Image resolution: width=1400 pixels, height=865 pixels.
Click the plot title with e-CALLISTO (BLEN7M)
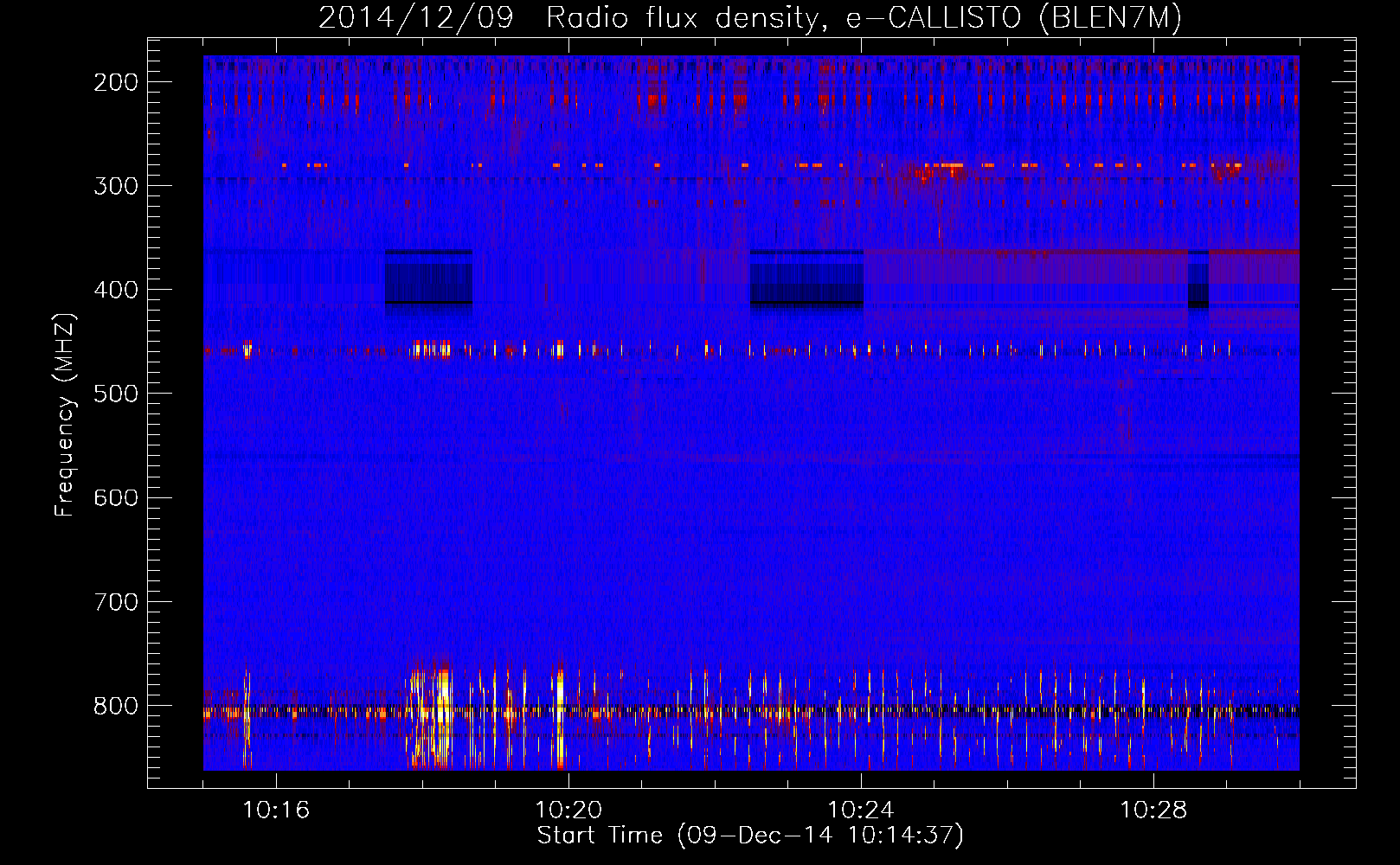click(x=750, y=17)
